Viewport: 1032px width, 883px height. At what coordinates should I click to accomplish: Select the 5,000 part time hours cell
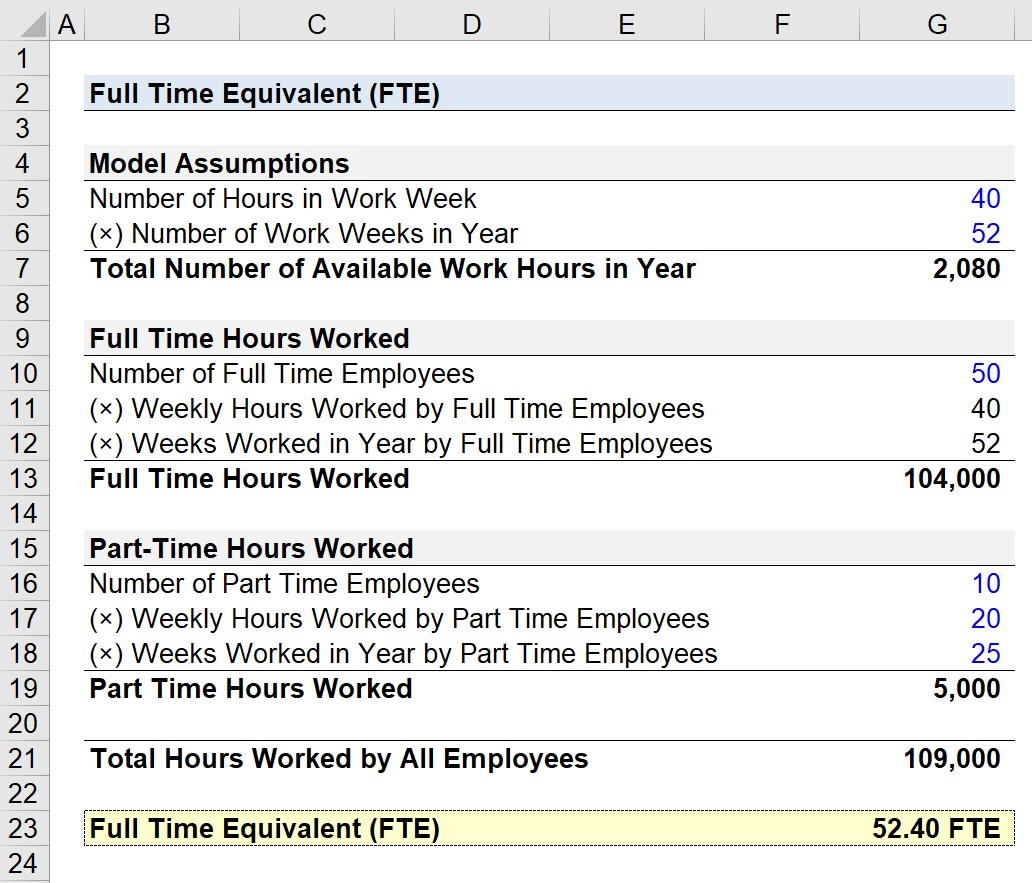click(x=937, y=688)
